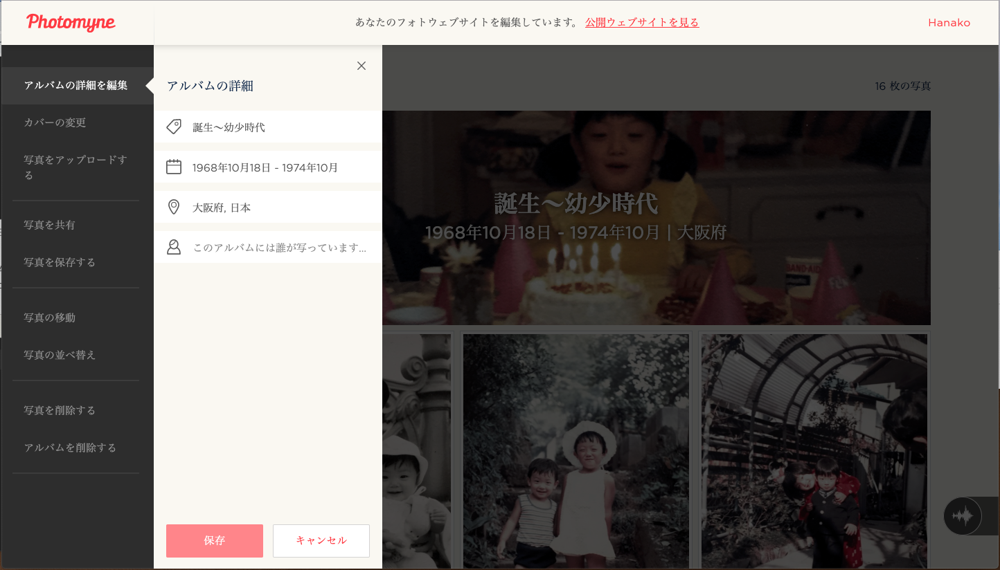Click the キャンセル button

321,541
